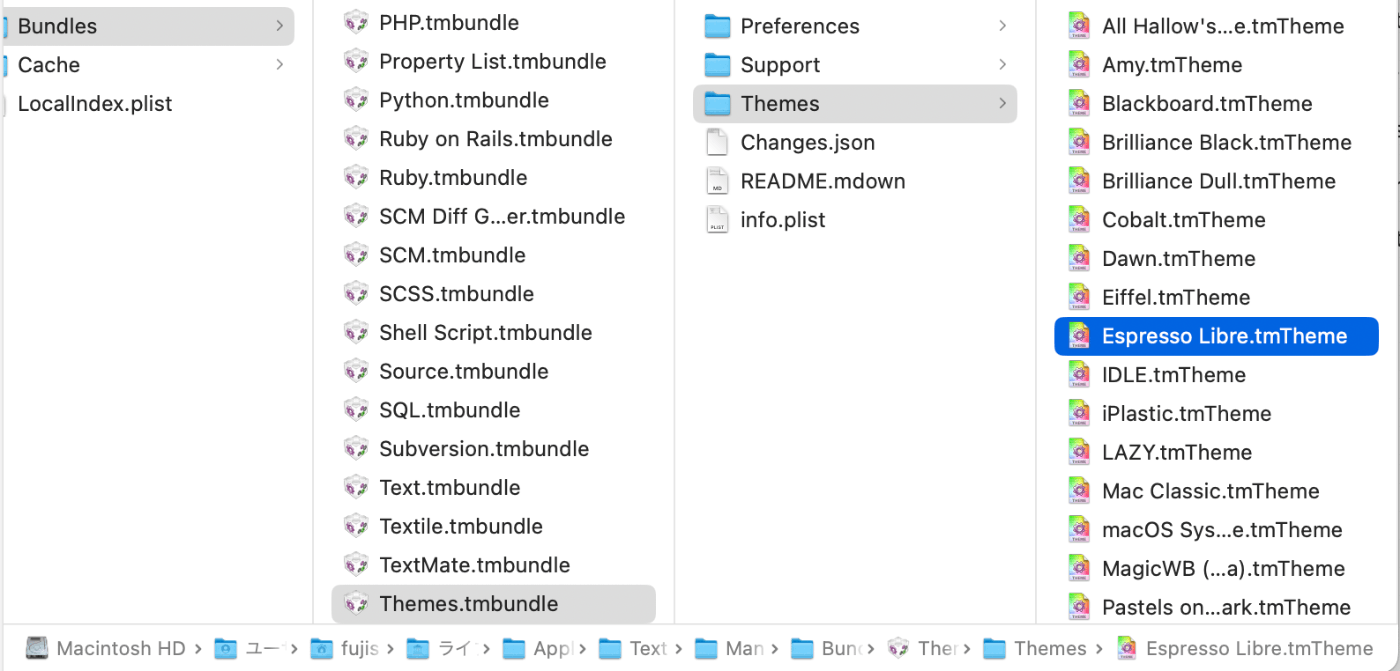Image resolution: width=1400 pixels, height=671 pixels.
Task: Select Themes.tmbundle in the bundle list
Action: click(493, 604)
